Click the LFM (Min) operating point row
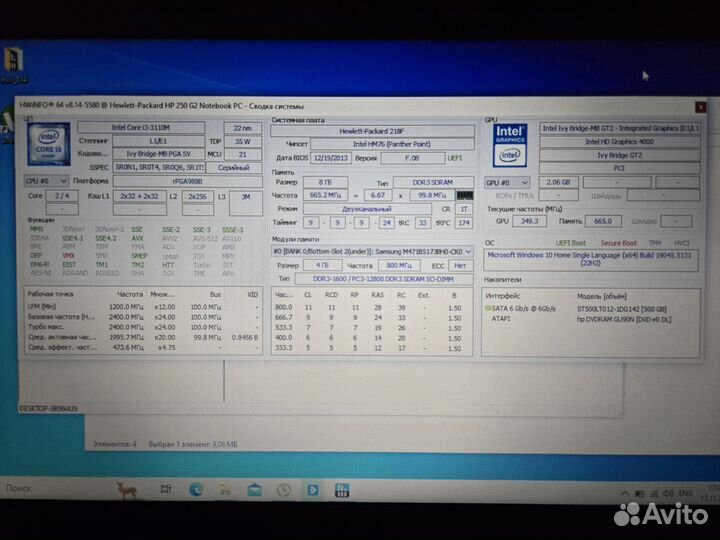The height and width of the screenshot is (540, 720). pyautogui.click(x=143, y=307)
